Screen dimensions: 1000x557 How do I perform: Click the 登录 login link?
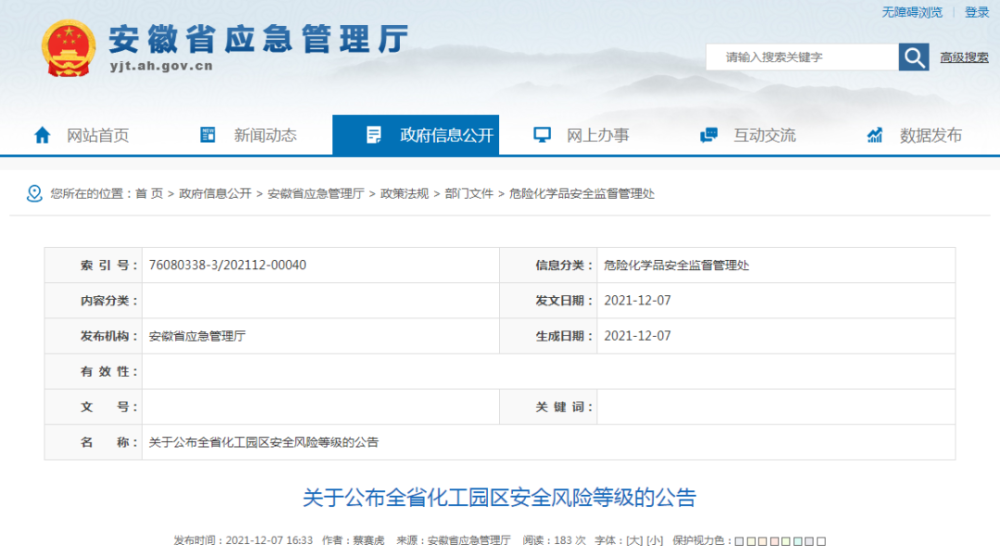pos(976,12)
